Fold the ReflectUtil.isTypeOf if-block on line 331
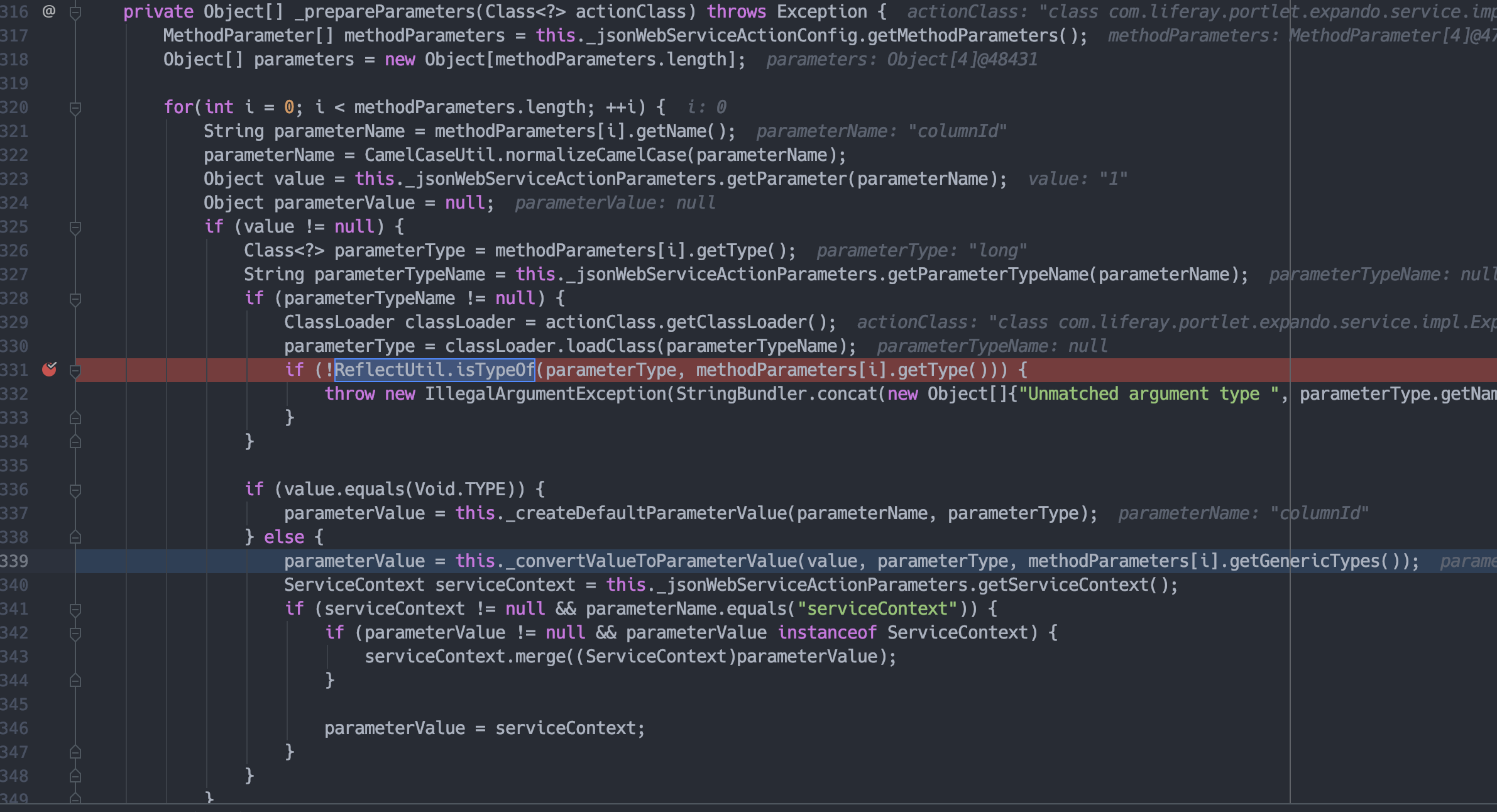This screenshot has height=812, width=1497. point(75,371)
